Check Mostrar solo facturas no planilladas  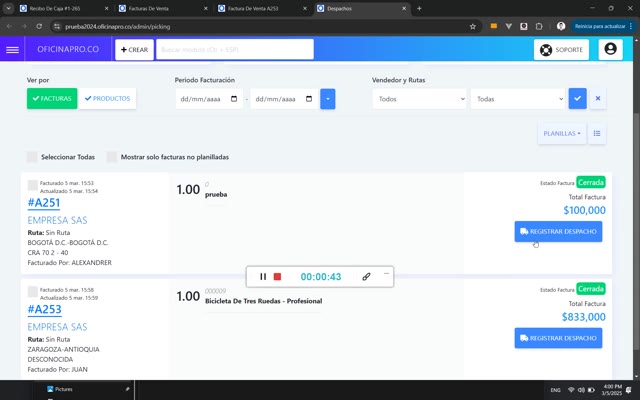click(112, 157)
